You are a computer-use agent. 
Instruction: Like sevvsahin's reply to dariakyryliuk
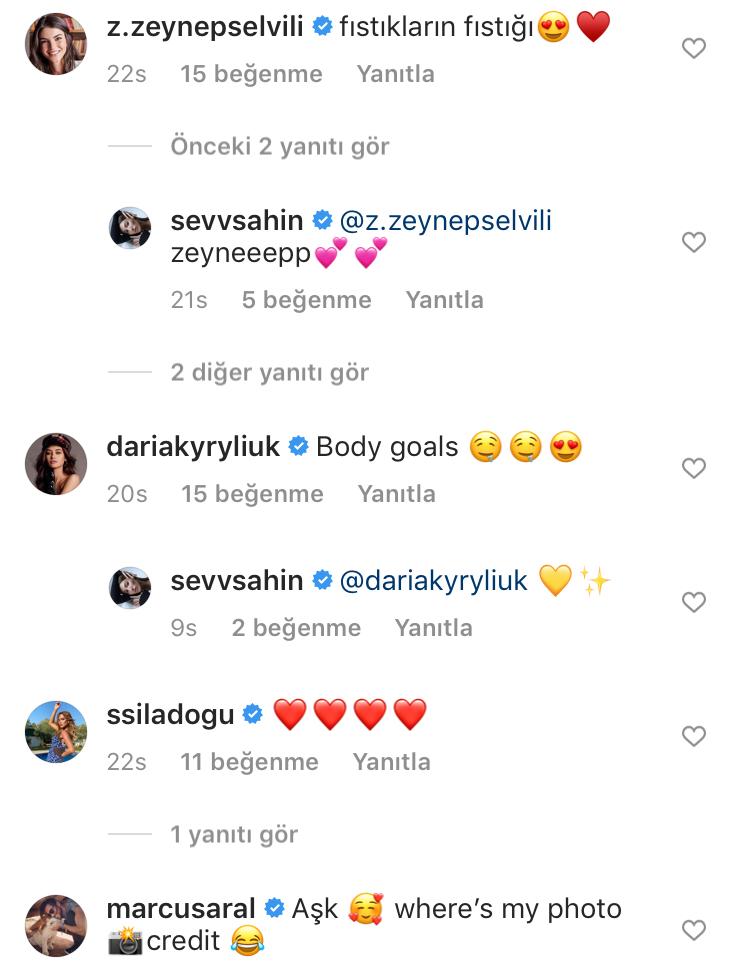pyautogui.click(x=694, y=602)
